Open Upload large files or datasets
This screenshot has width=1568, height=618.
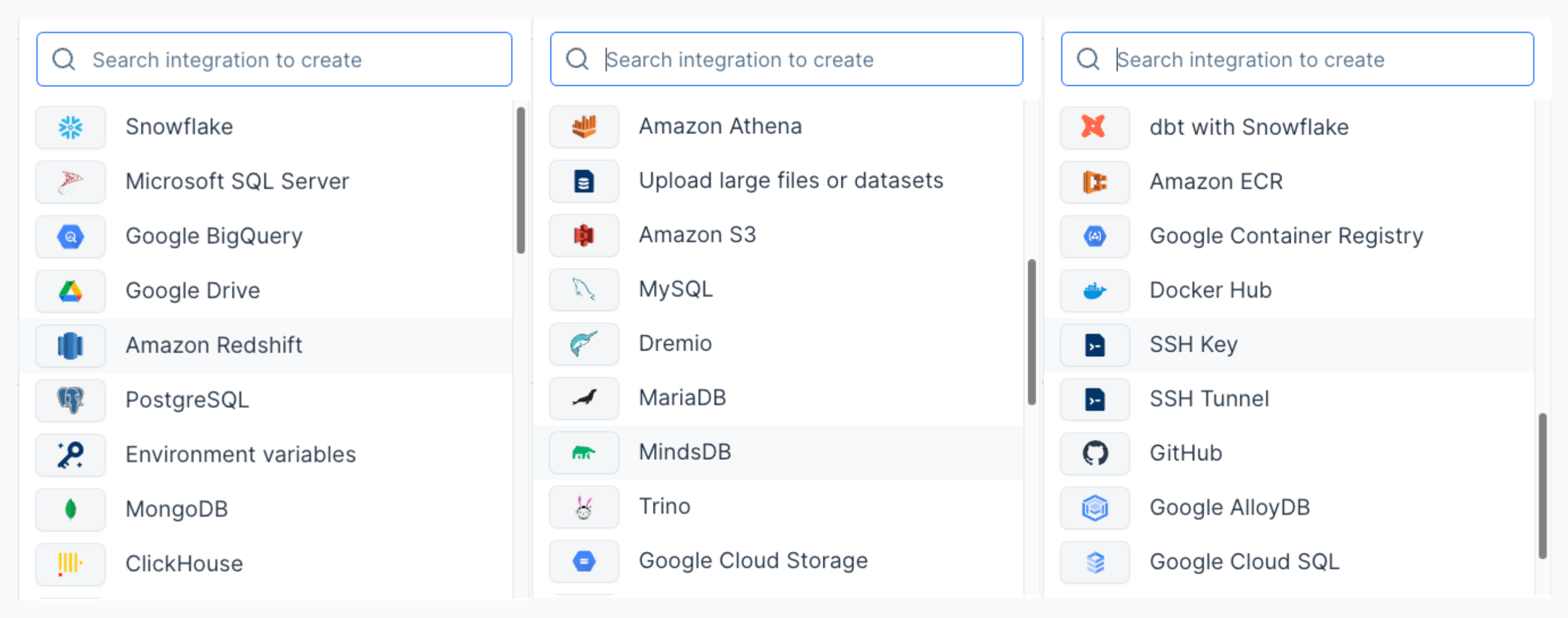790,180
